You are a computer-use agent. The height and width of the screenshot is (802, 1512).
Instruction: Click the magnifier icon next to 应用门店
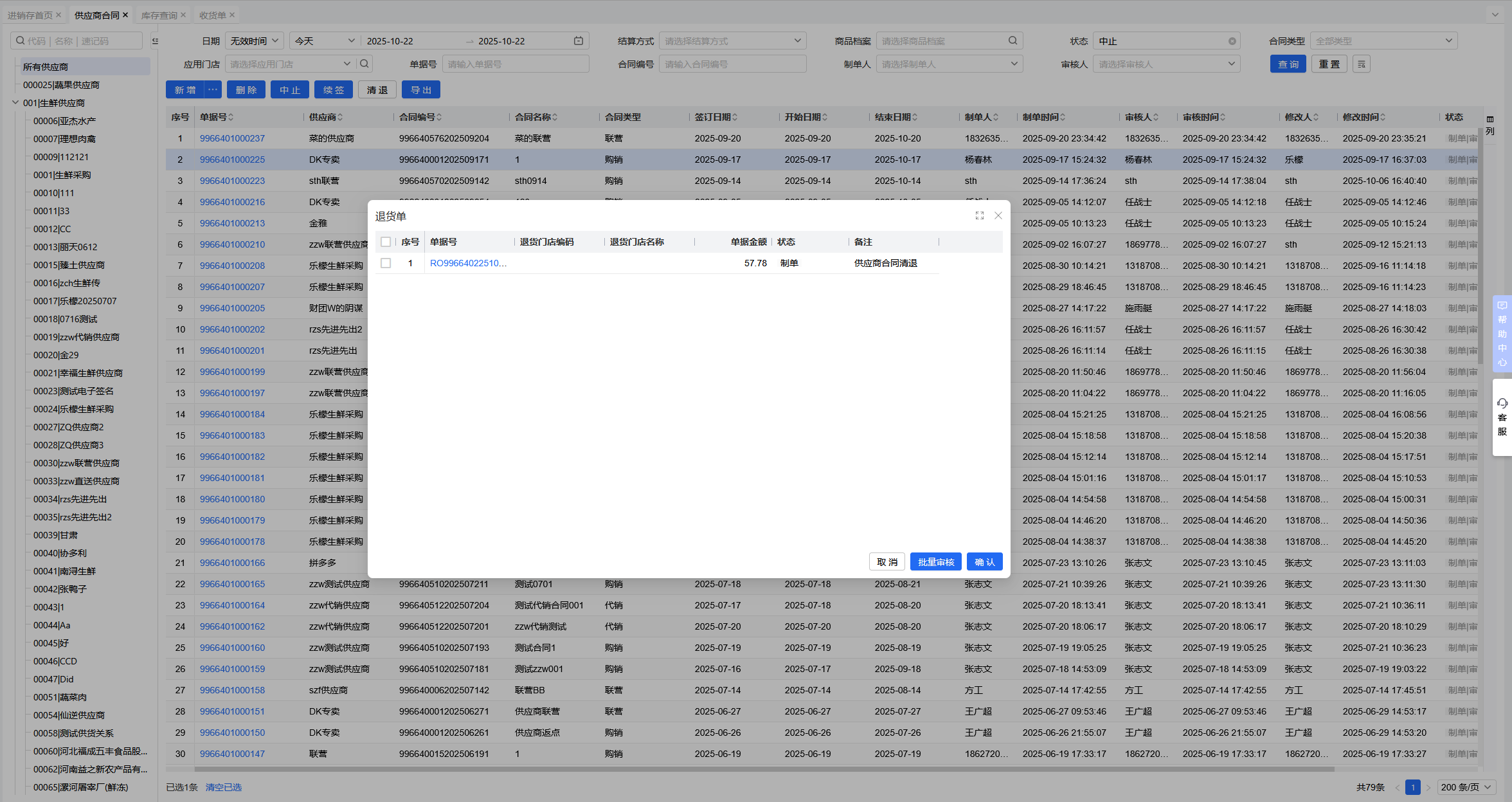pos(364,64)
